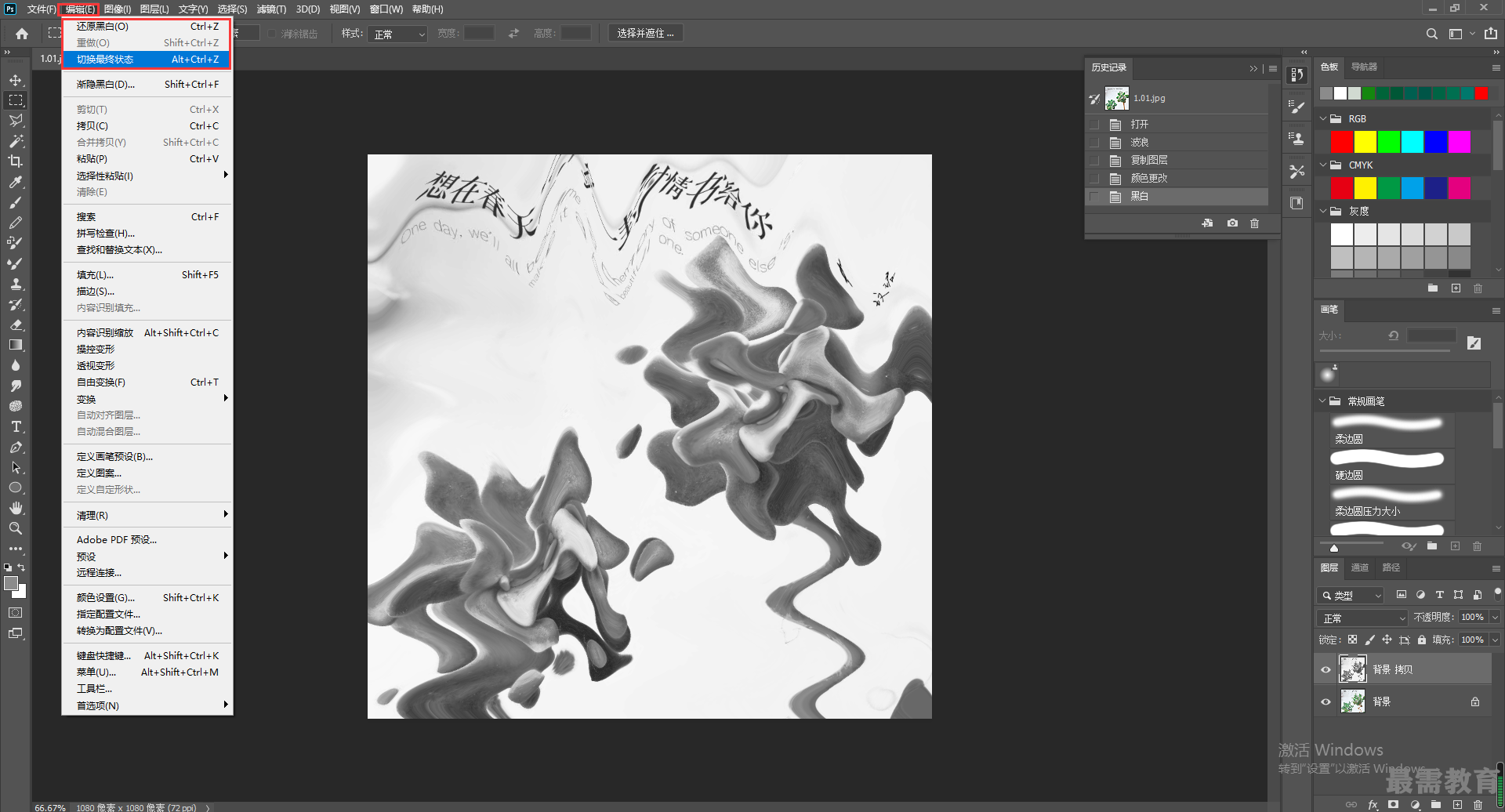The width and height of the screenshot is (1505, 812).
Task: Select the Move tool
Action: point(16,80)
